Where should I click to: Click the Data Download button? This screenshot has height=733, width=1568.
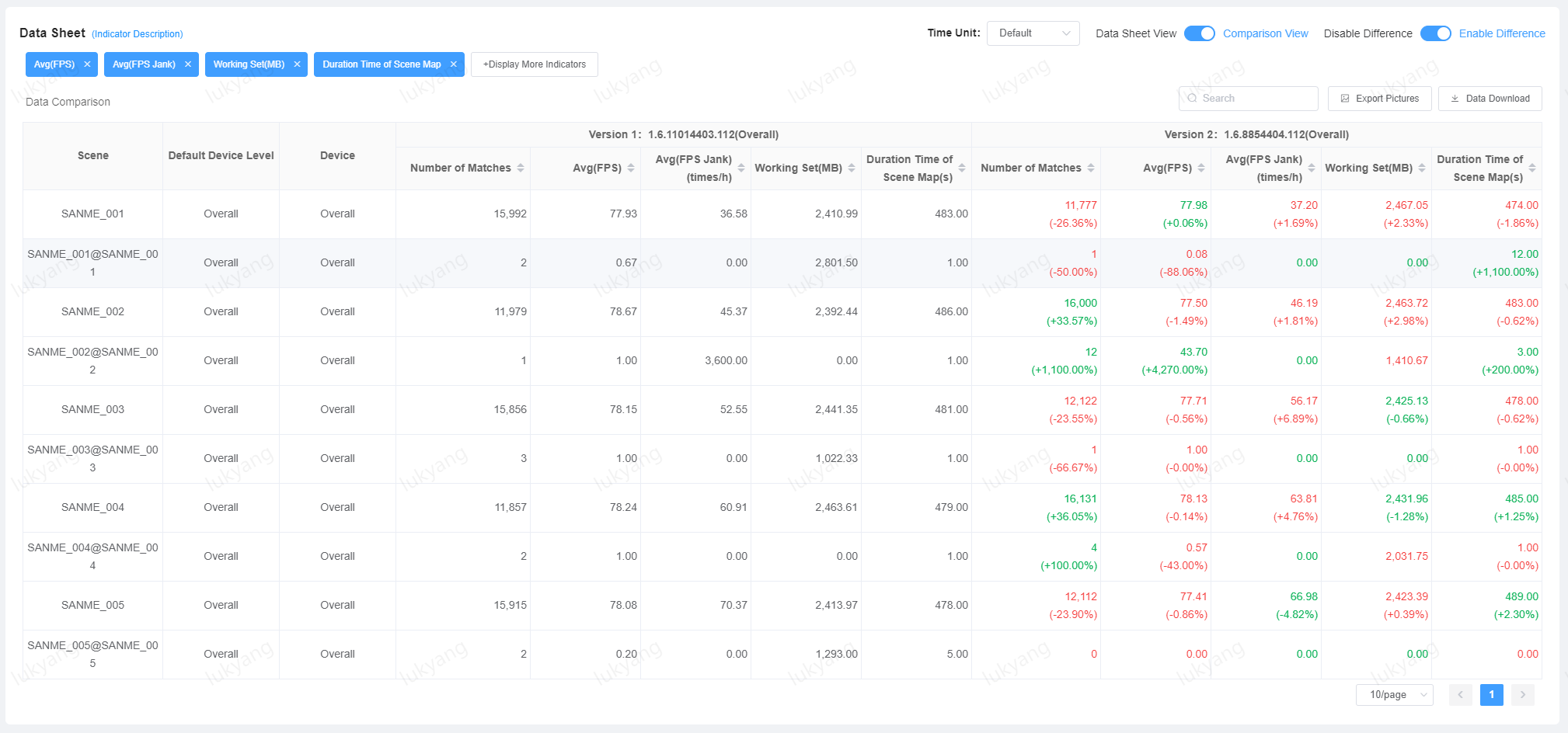click(1490, 99)
